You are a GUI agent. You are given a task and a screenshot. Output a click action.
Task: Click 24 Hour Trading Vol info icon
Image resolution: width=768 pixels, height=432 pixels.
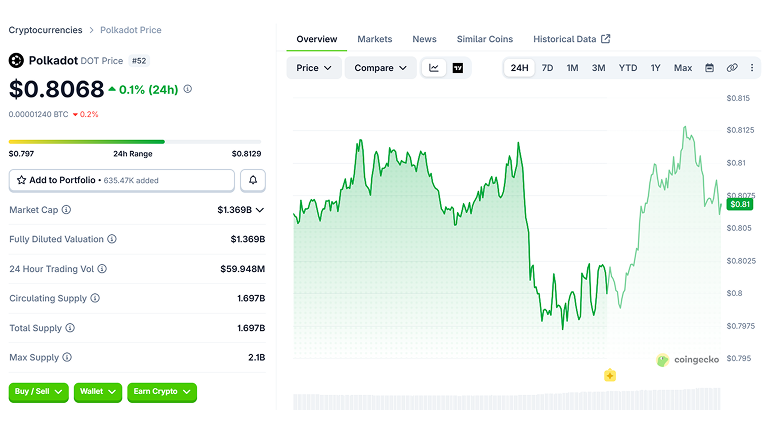click(102, 268)
